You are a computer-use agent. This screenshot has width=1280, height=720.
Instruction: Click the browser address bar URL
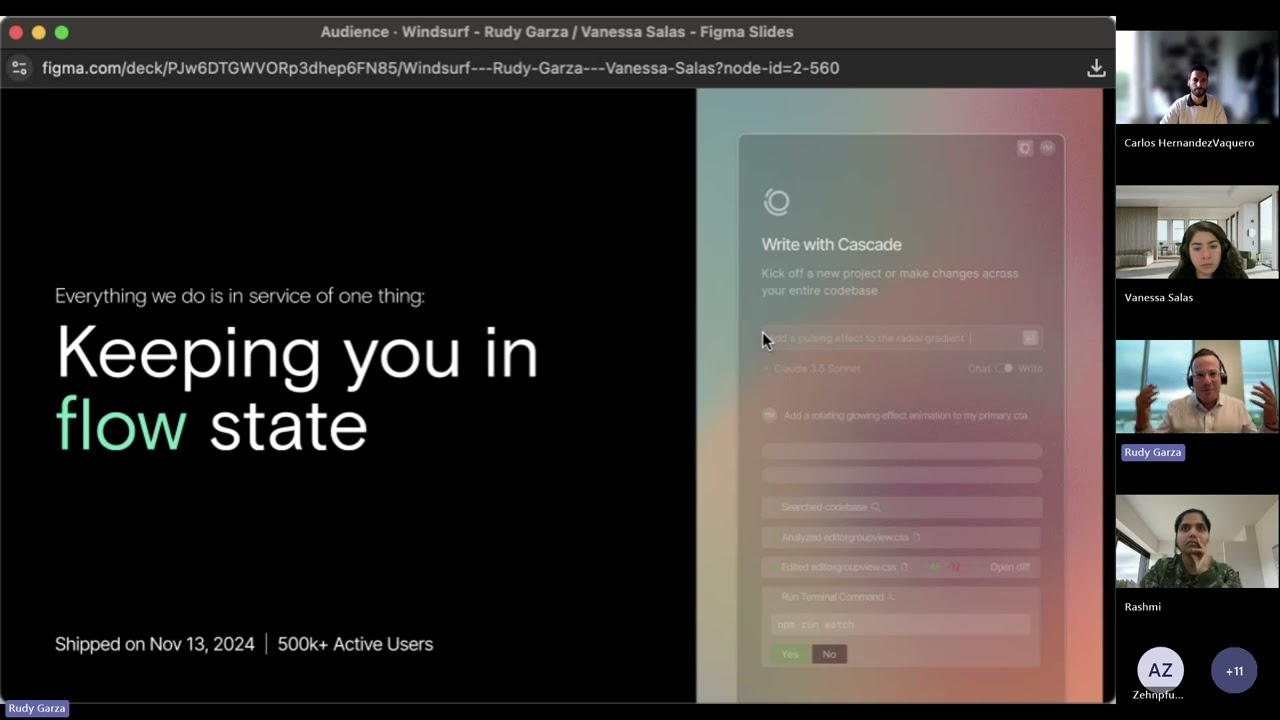tap(440, 68)
